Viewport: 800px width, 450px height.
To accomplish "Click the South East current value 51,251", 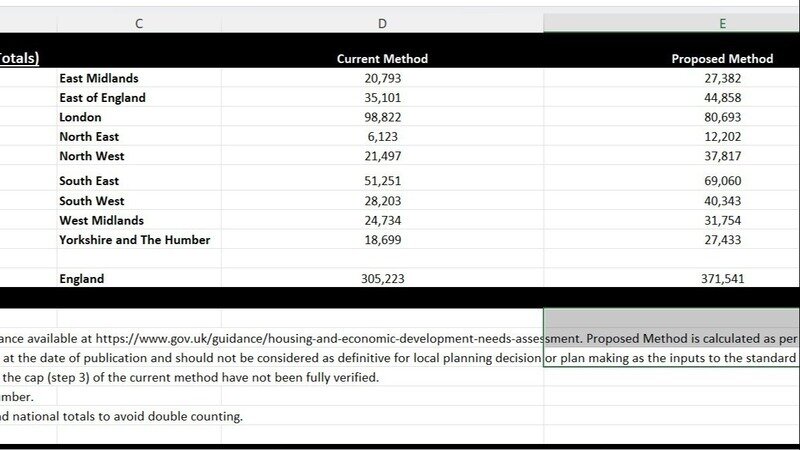I will tap(383, 181).
